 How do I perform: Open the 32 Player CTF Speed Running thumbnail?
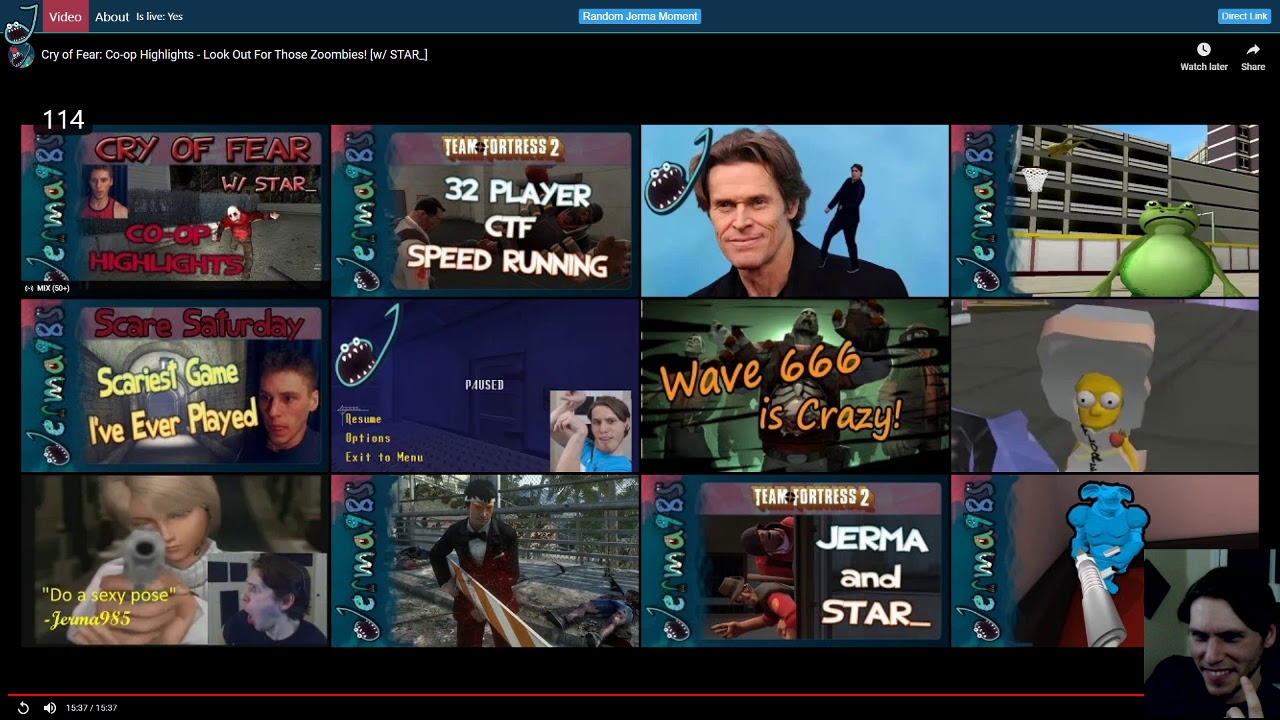coord(485,211)
